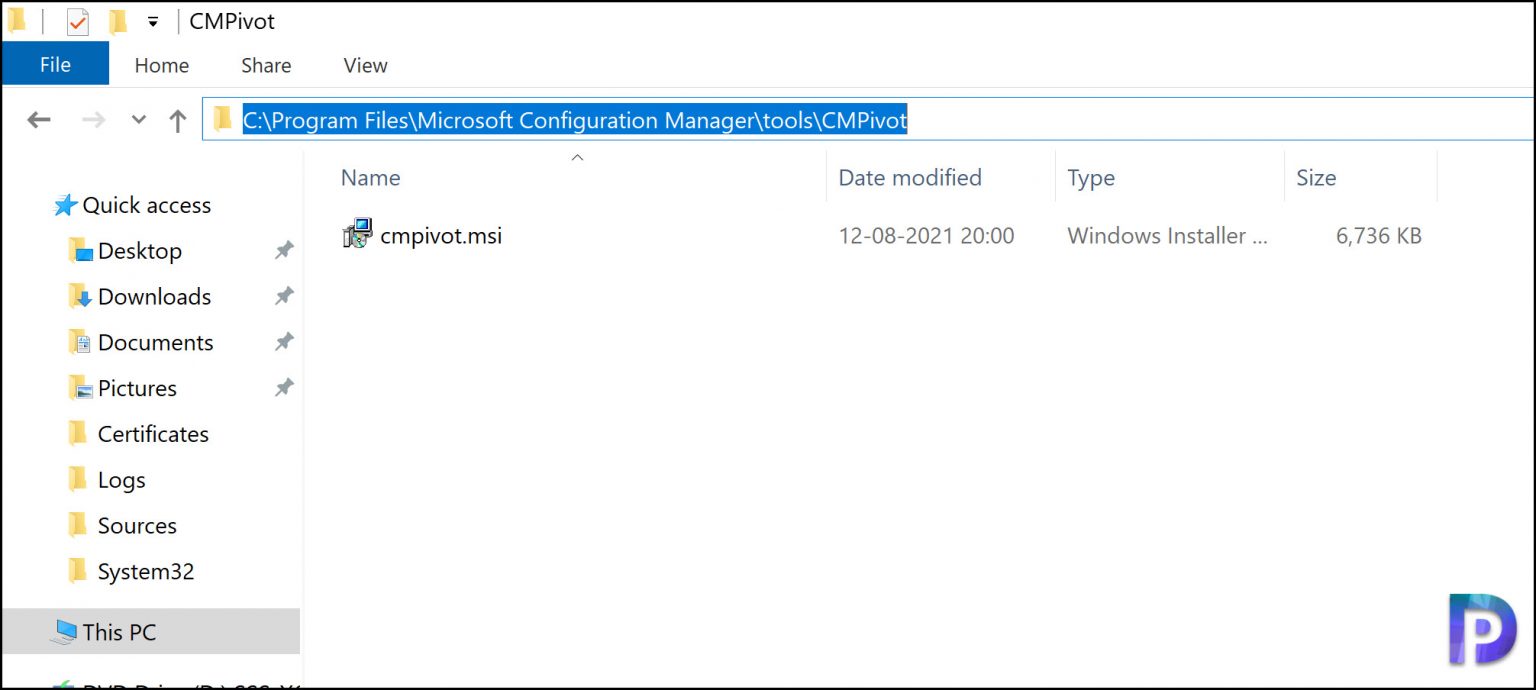Click the pin icon next to Documents
Image resolution: width=1536 pixels, height=690 pixels.
(x=284, y=342)
